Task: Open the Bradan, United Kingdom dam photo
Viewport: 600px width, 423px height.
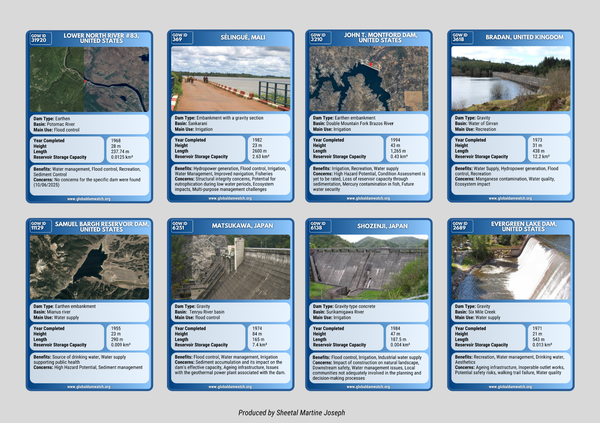Action: click(510, 80)
